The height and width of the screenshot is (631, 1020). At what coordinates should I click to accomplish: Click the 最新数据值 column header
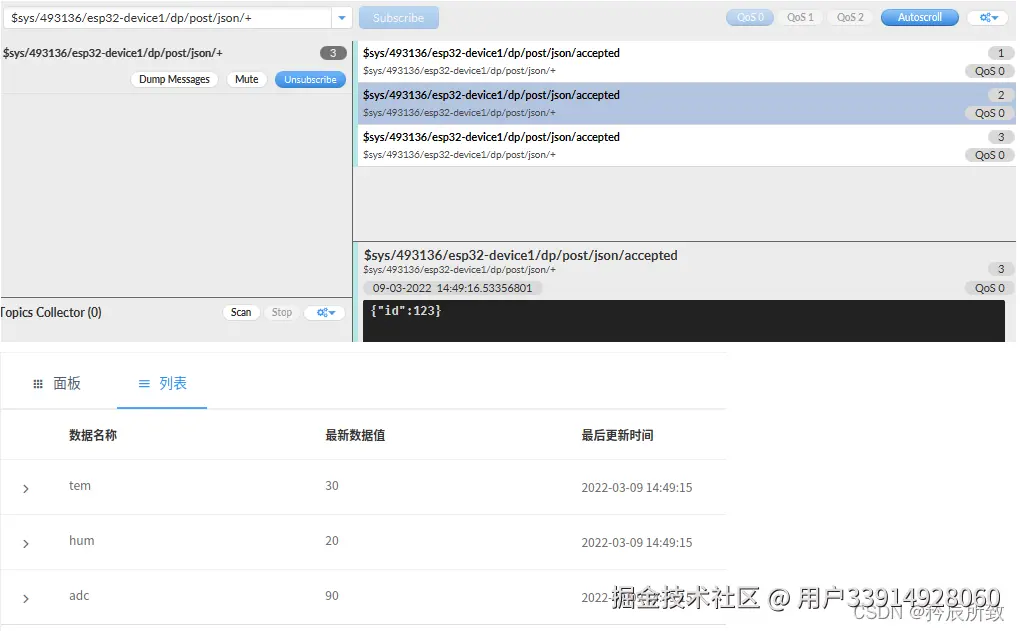pos(355,435)
